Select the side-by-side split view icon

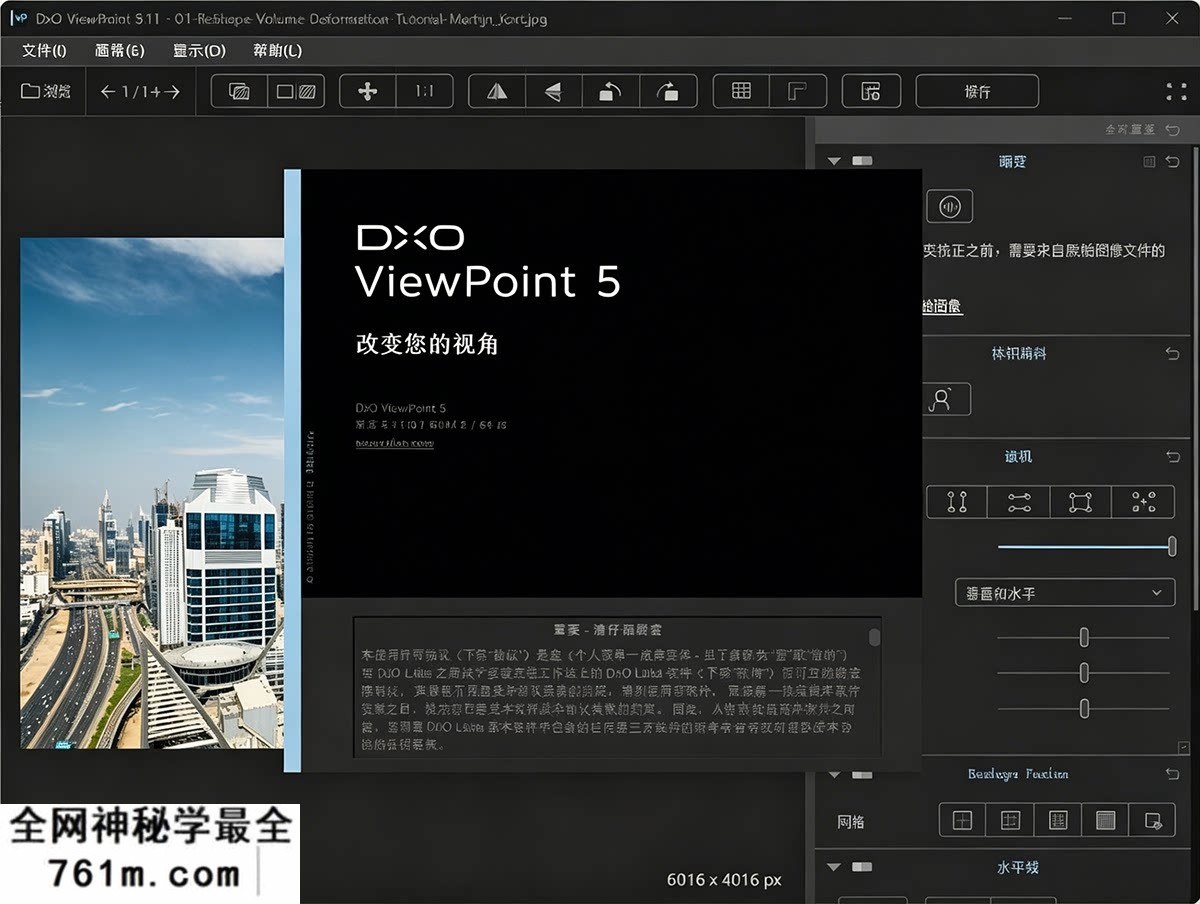pyautogui.click(x=296, y=91)
